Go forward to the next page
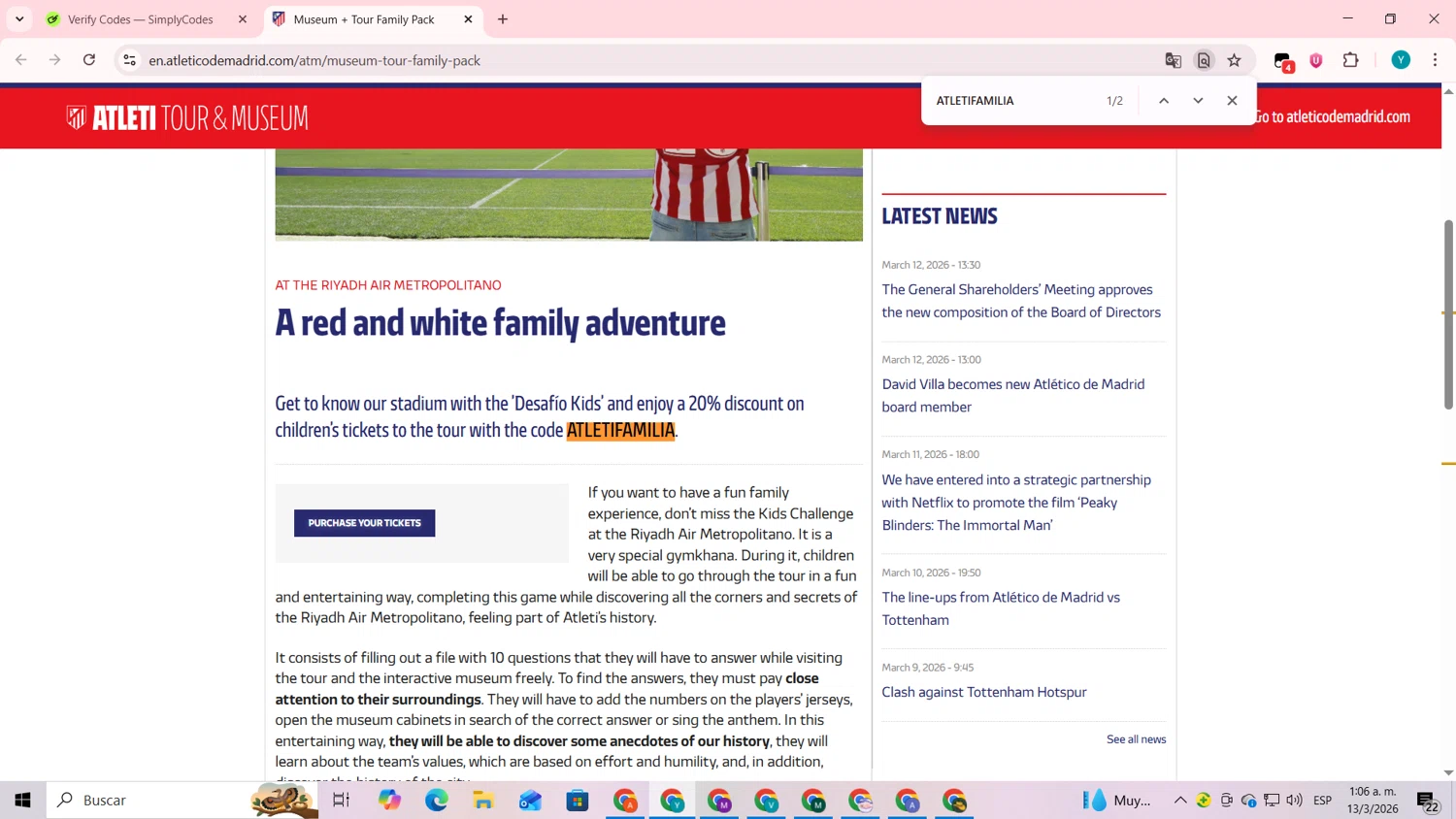 55,60
